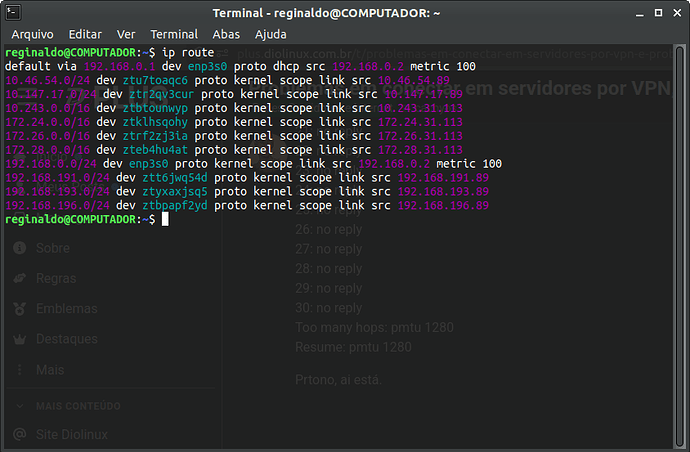Click the route 10.243.0.0/16
This screenshot has height=452, width=690.
(48, 108)
